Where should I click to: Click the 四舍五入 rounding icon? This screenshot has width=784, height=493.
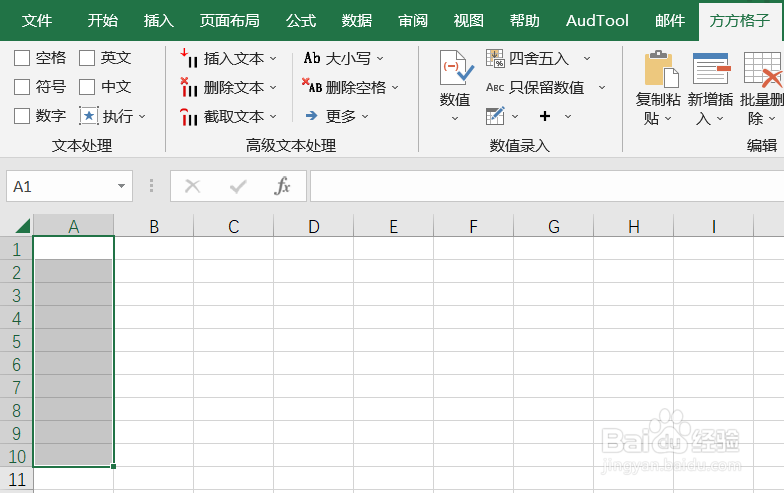[x=495, y=58]
